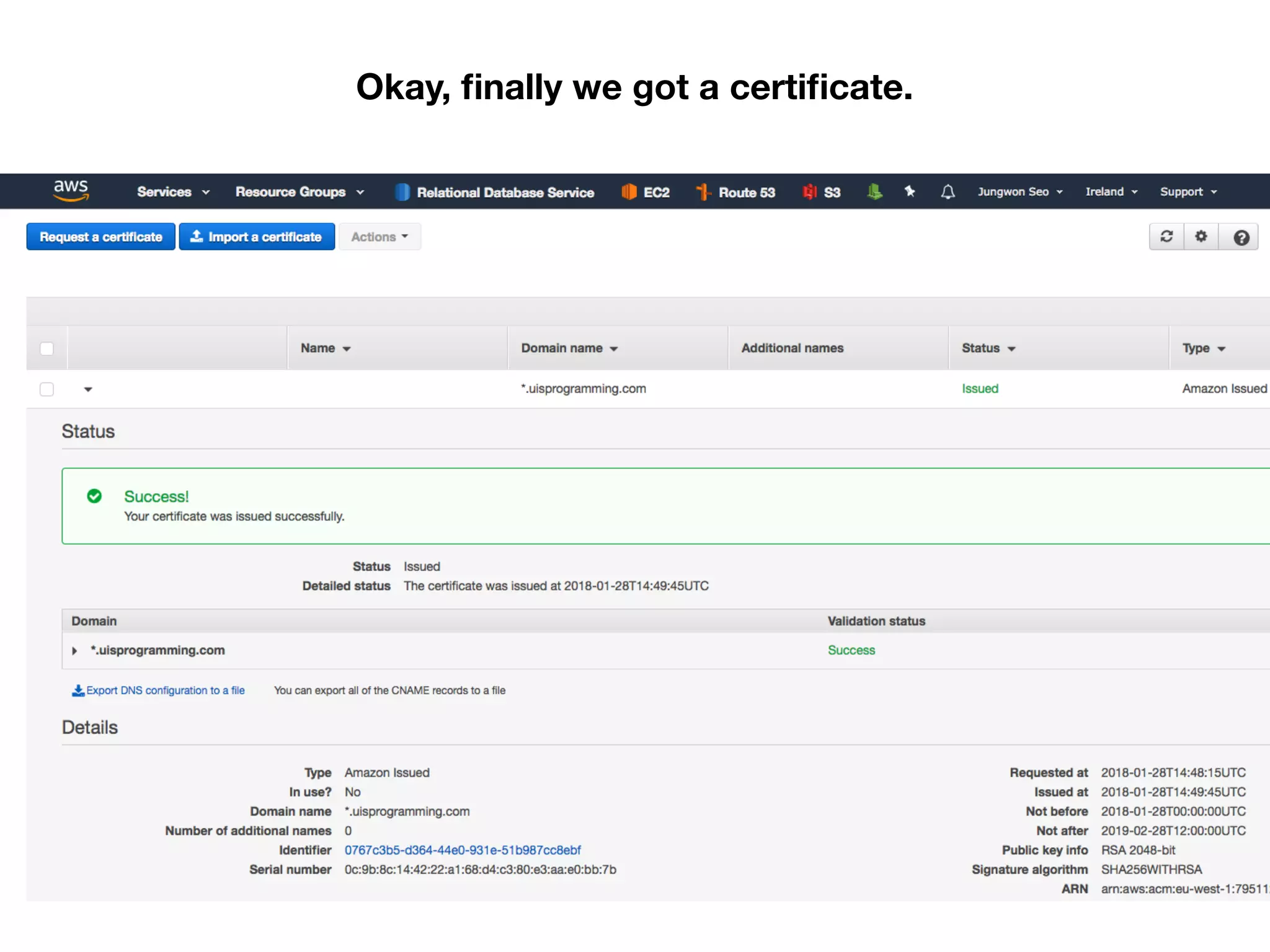Open the EC2 shortcut

[x=646, y=192]
